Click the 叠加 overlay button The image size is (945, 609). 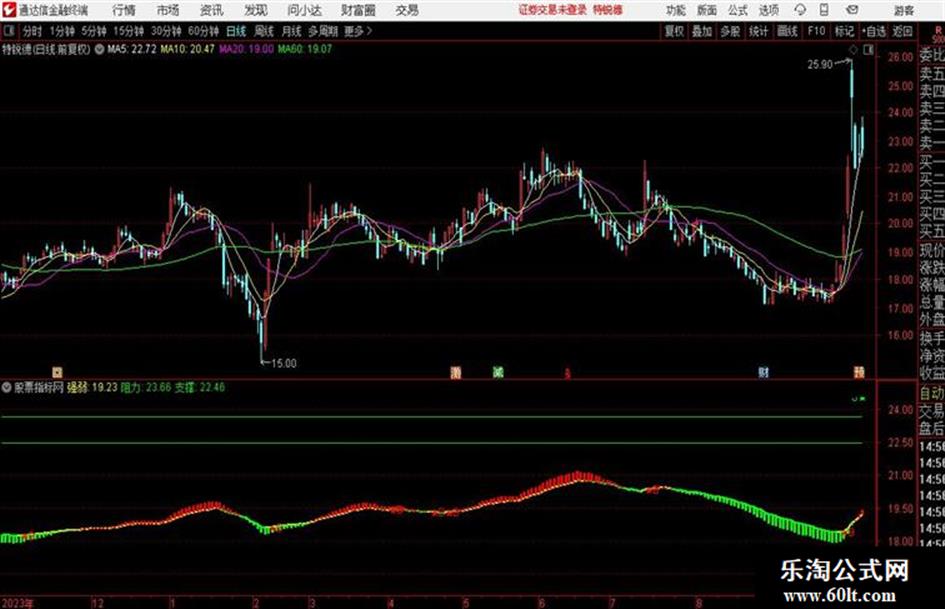pos(702,31)
